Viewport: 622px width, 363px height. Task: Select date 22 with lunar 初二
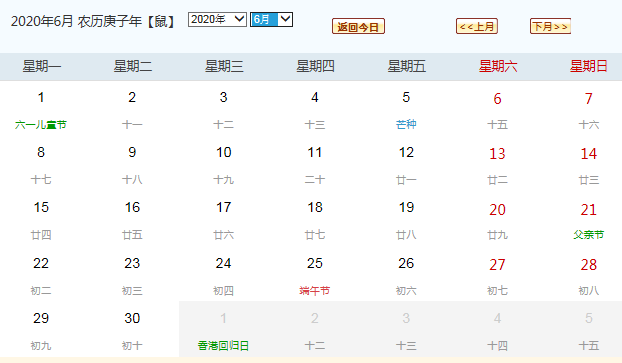click(41, 276)
